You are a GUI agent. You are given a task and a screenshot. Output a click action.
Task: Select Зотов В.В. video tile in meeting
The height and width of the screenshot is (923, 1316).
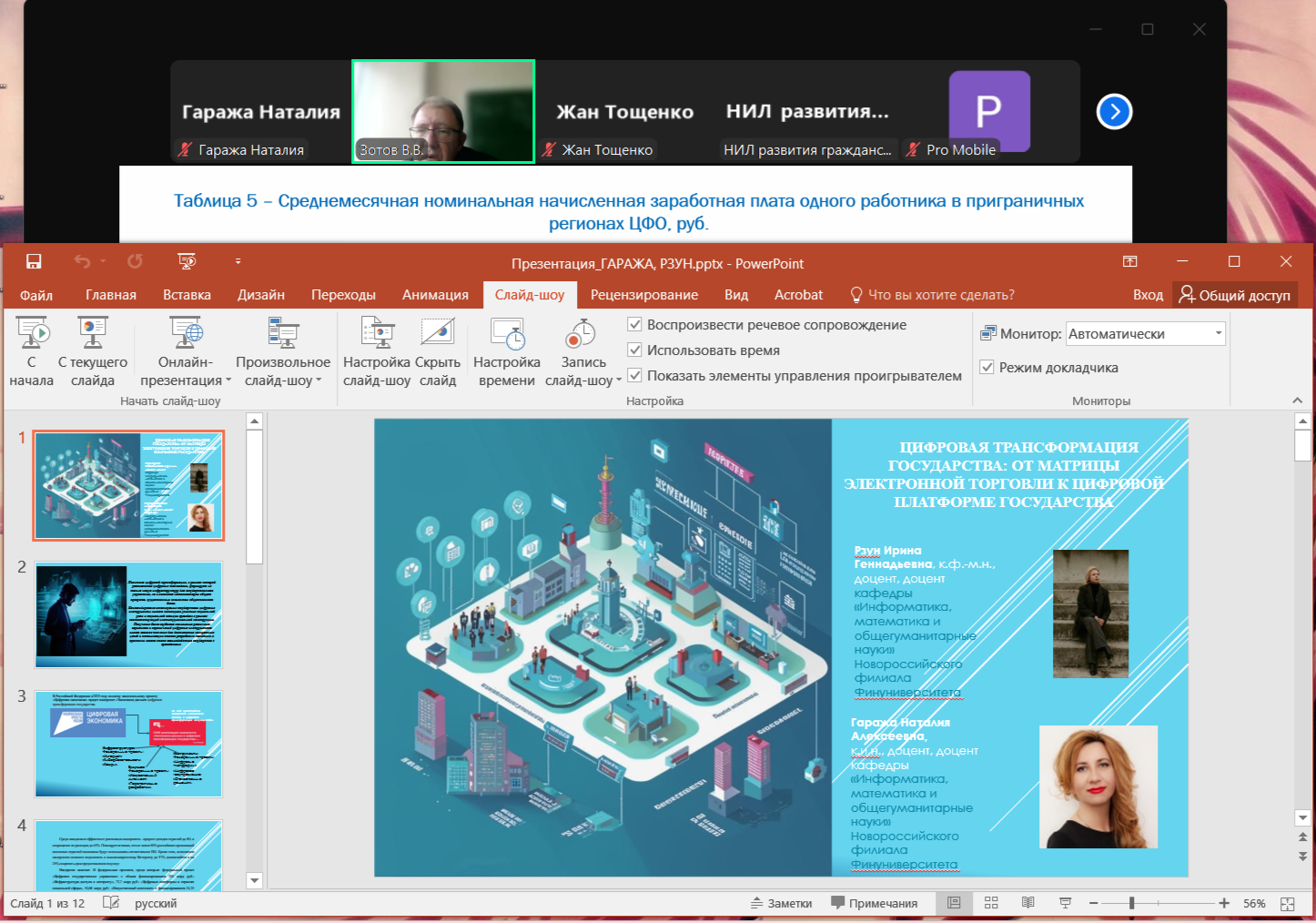[443, 111]
